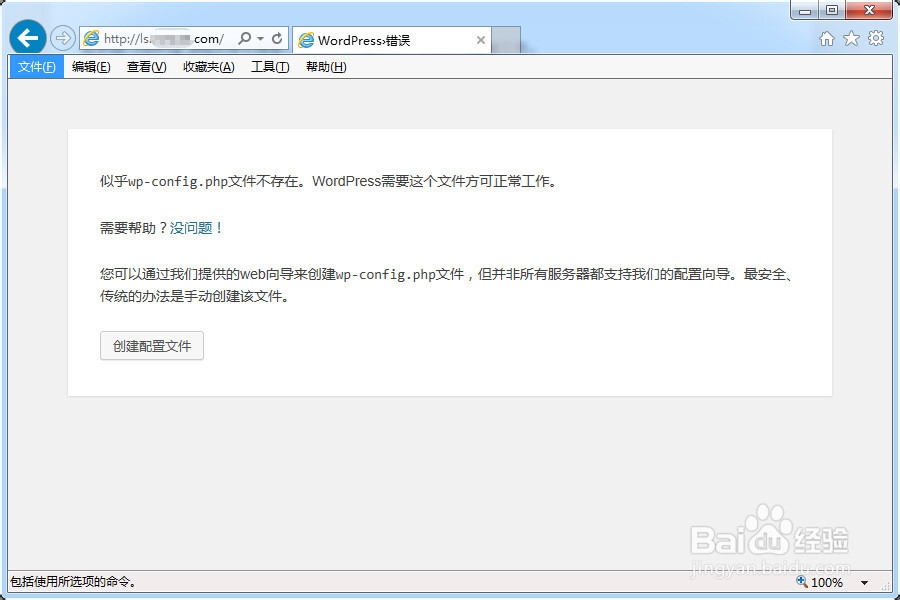Refresh the page with reload icon
This screenshot has width=900, height=600.
point(277,38)
